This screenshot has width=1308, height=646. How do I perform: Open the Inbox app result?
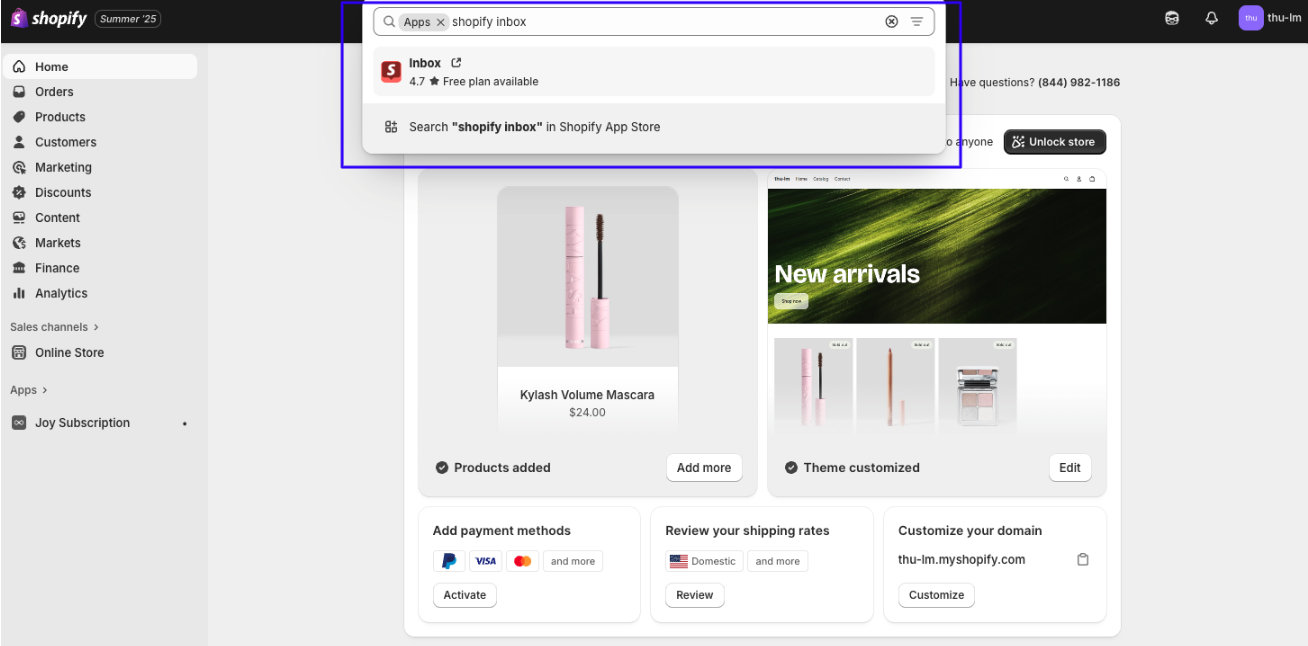click(x=654, y=72)
